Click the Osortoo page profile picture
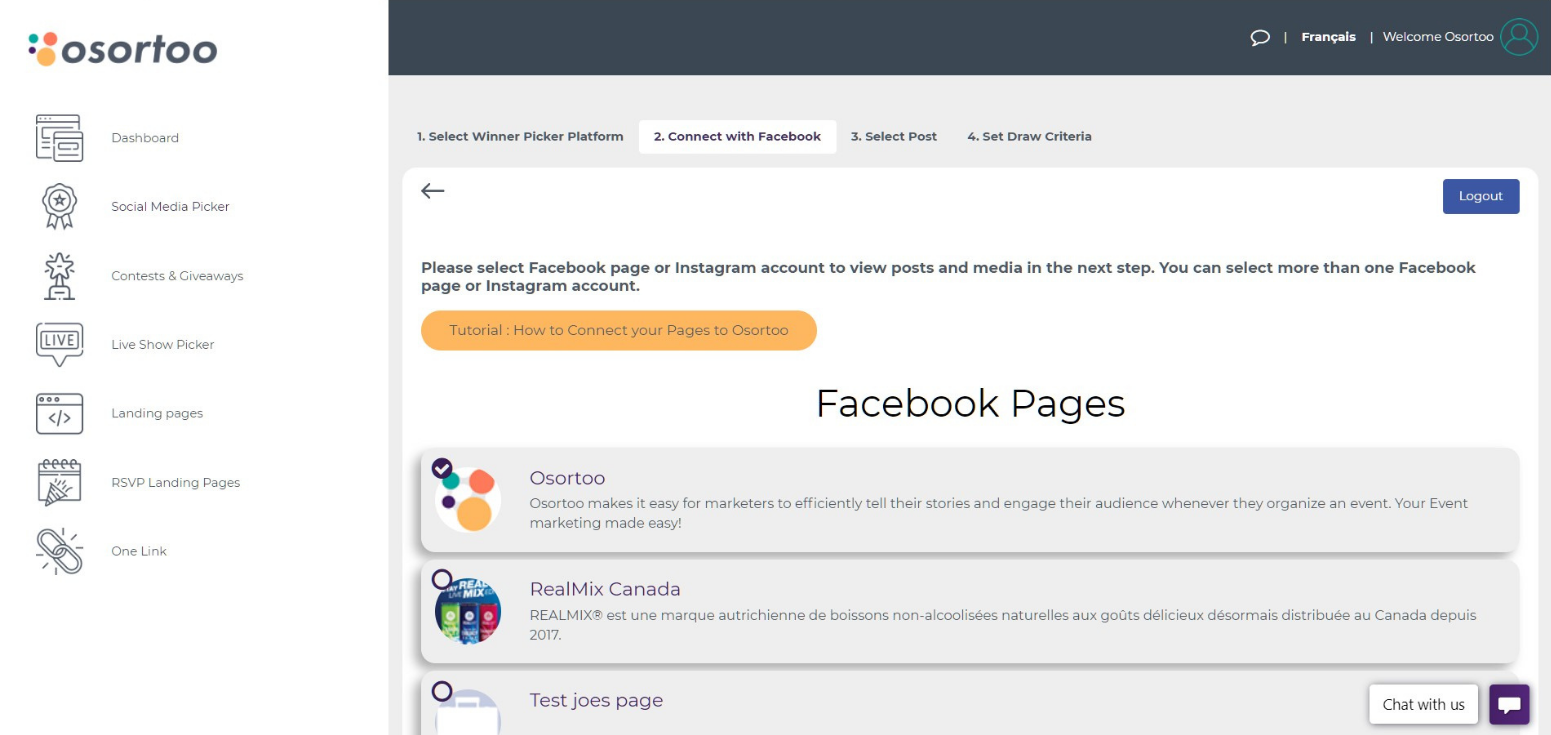This screenshot has width=1551, height=735. pos(468,499)
